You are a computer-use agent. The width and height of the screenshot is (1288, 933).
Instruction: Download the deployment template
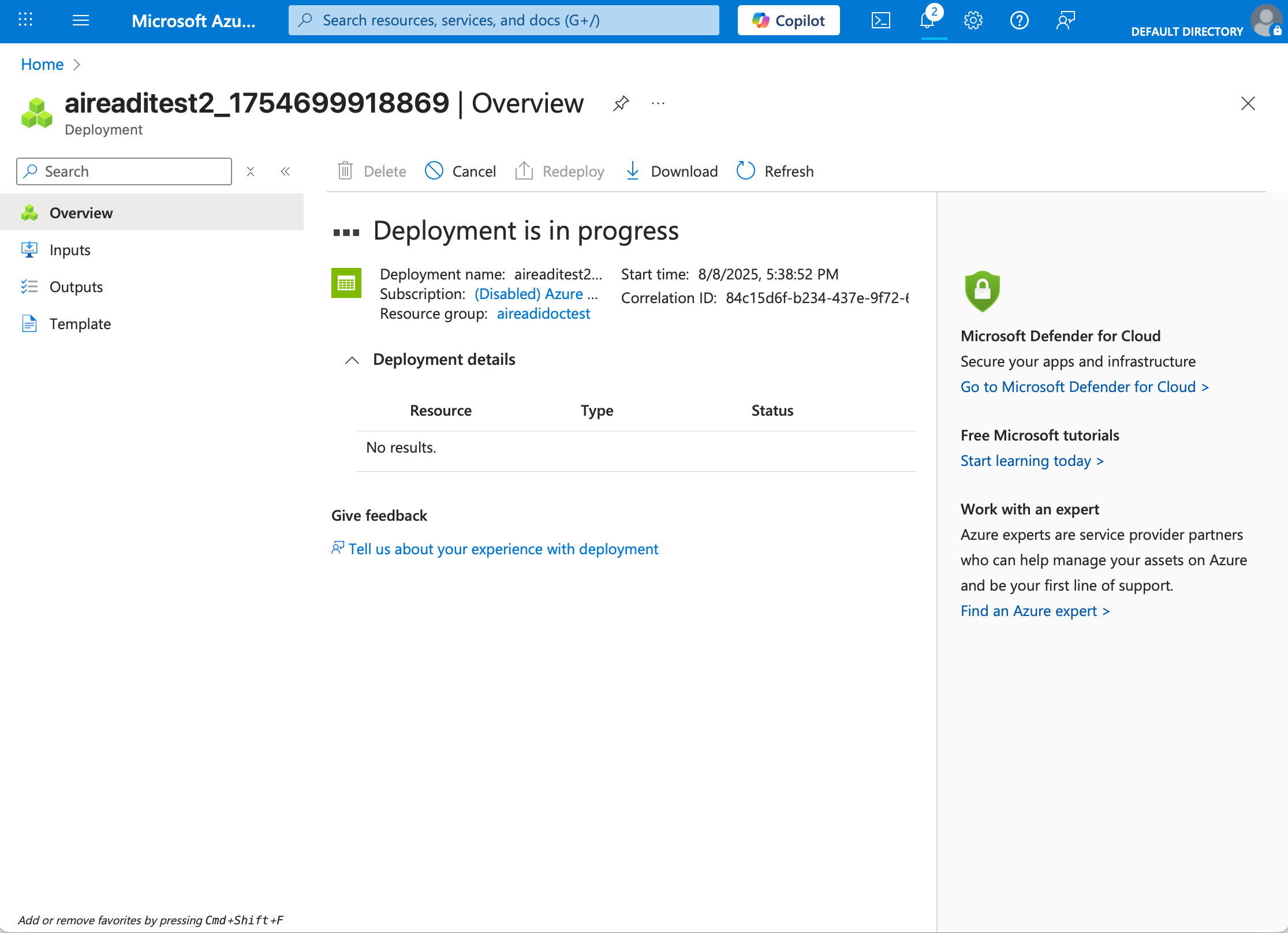(672, 171)
